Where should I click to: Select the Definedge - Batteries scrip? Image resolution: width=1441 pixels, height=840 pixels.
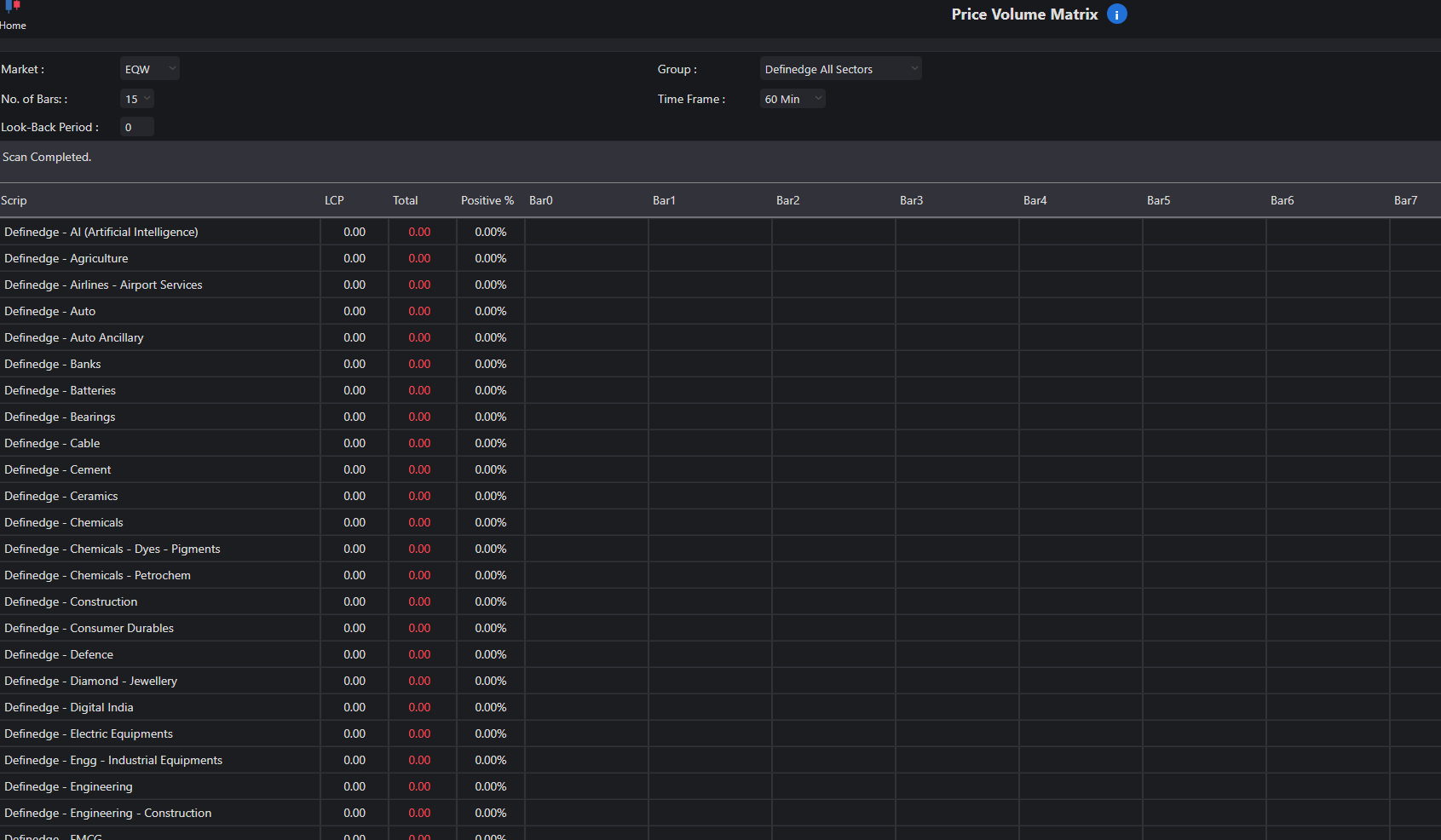[x=61, y=390]
